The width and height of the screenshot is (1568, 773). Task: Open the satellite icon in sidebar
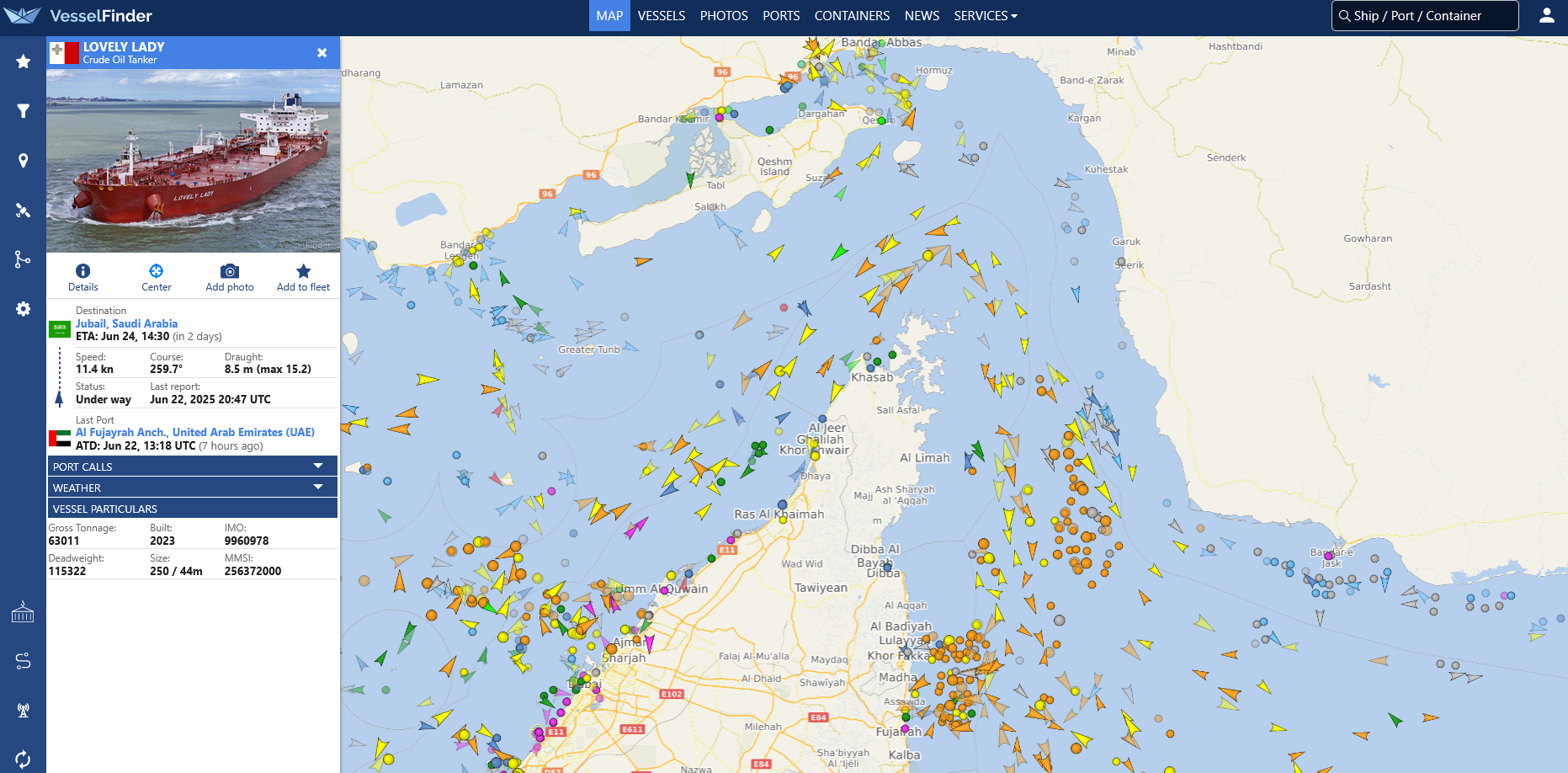(x=23, y=211)
